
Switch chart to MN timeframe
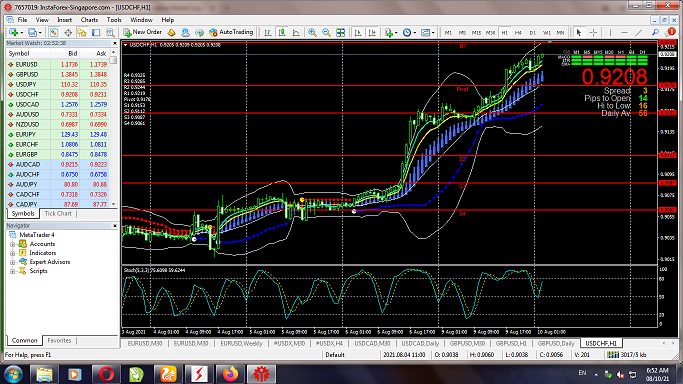pyautogui.click(x=561, y=33)
